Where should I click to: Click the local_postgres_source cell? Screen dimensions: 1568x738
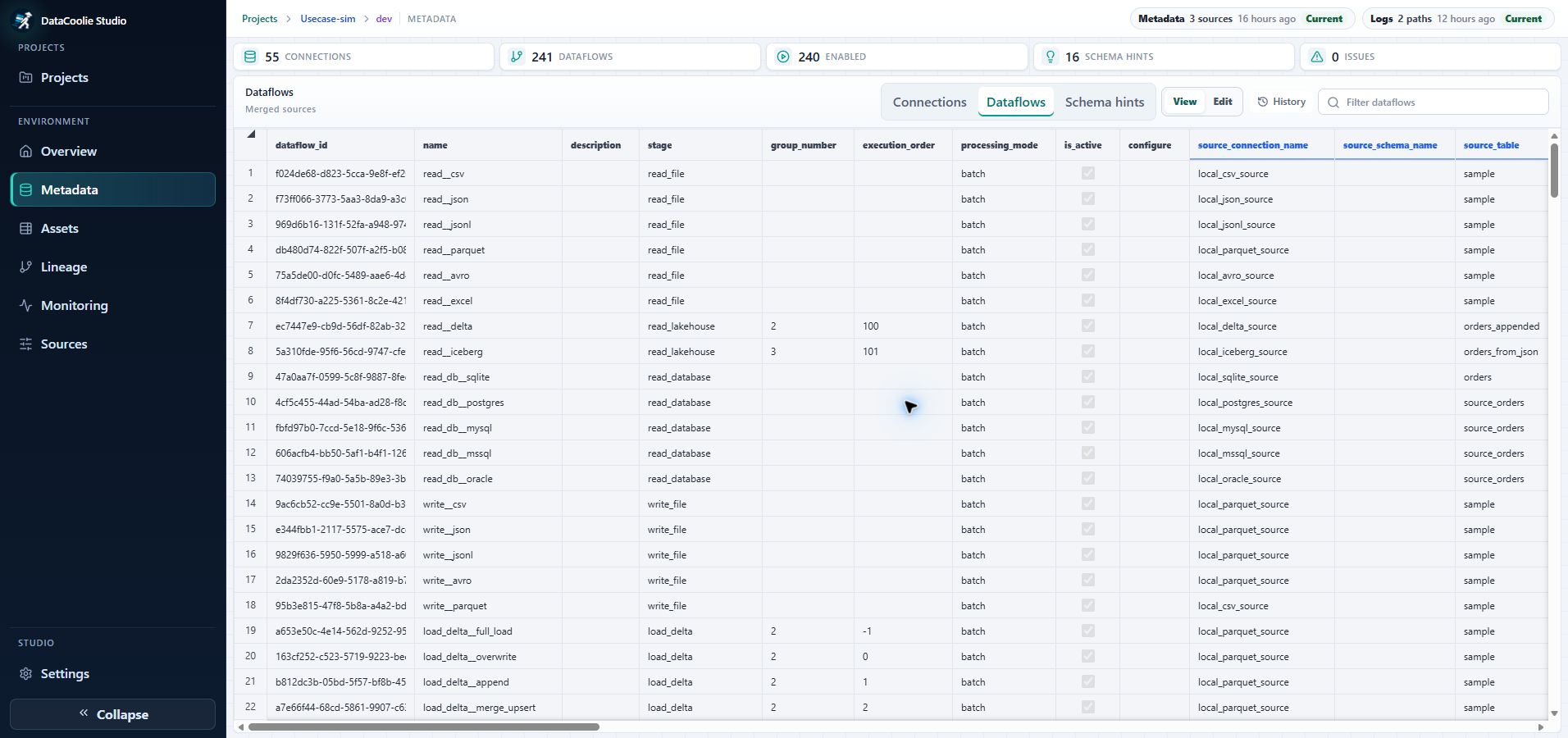[x=1261, y=402]
